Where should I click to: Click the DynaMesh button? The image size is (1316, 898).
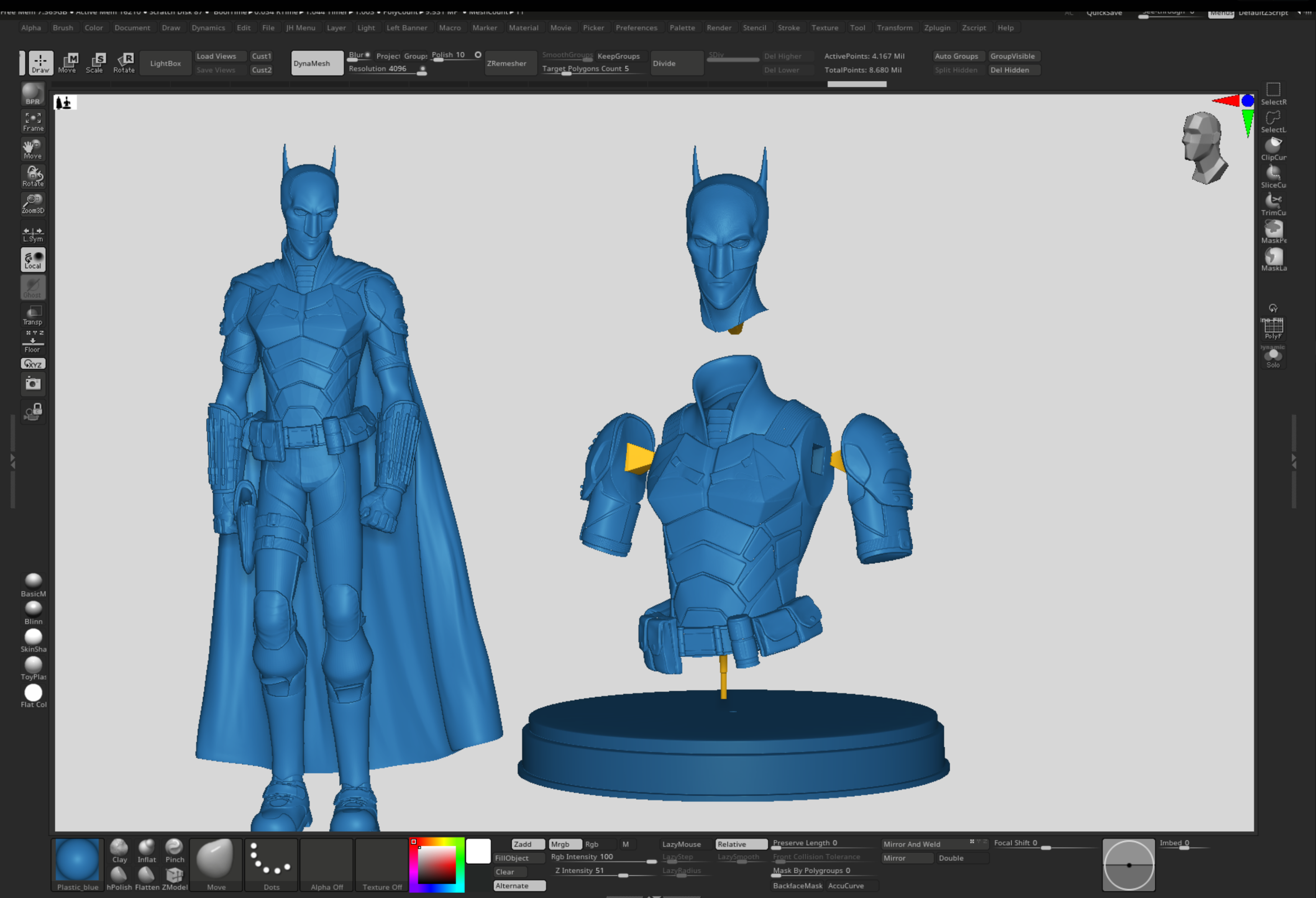tap(317, 63)
